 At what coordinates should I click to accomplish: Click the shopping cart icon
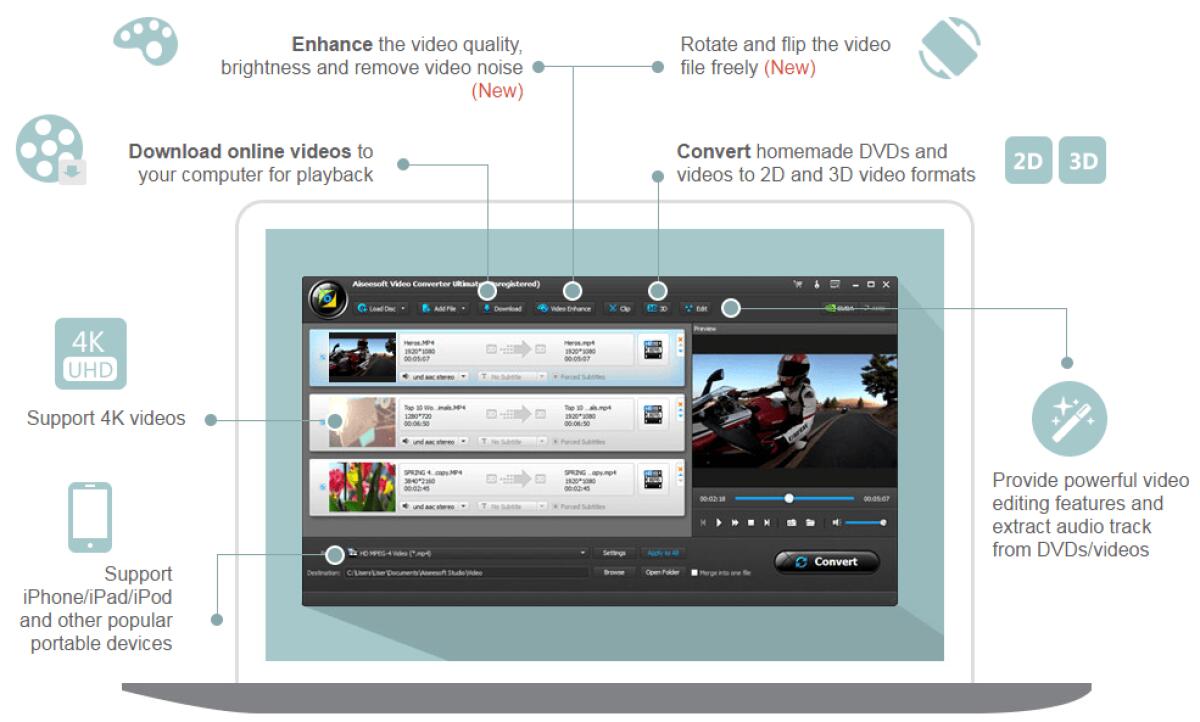pyautogui.click(x=800, y=284)
